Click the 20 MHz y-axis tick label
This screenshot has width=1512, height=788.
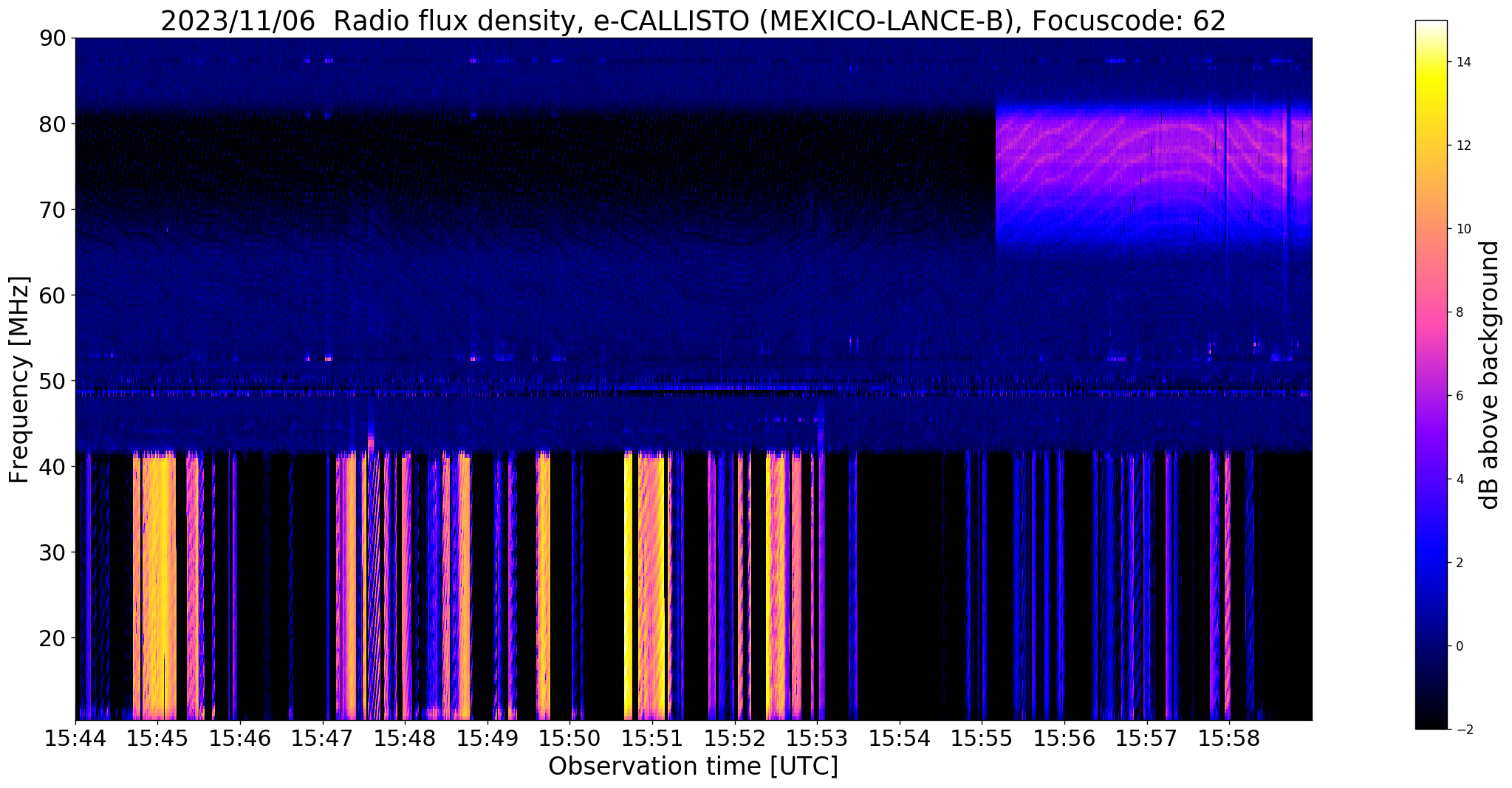(x=53, y=638)
